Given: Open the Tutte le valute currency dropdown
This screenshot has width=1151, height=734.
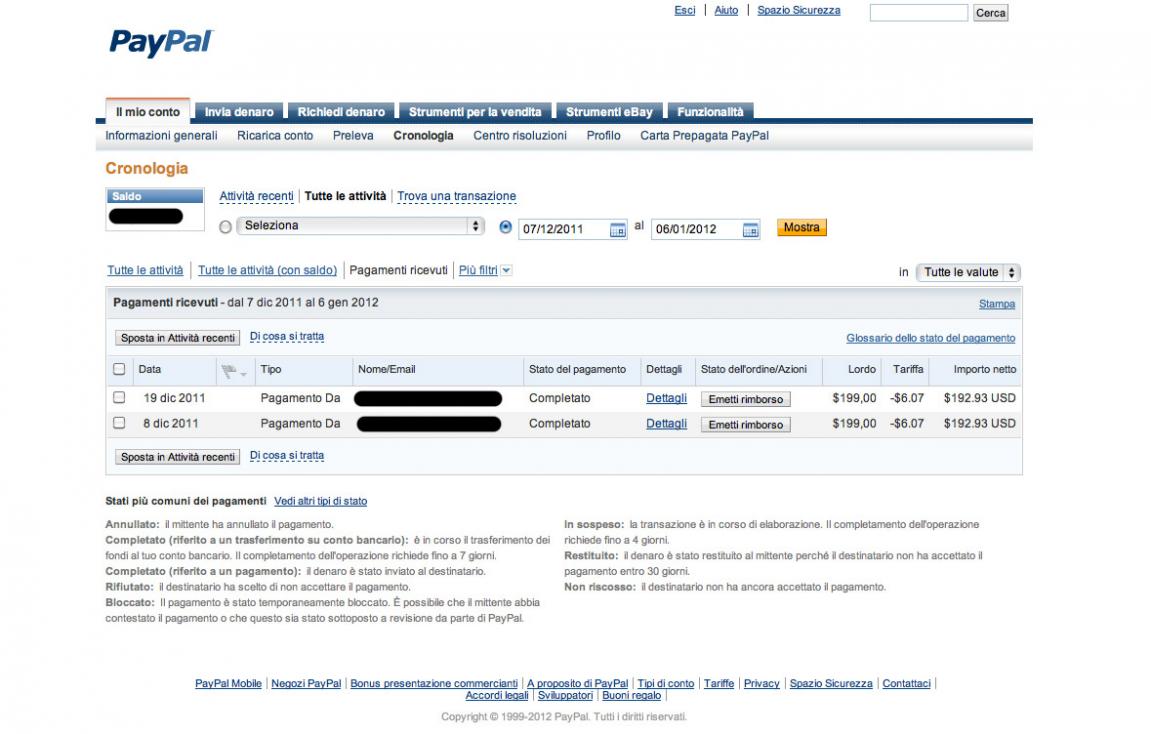Looking at the screenshot, I should (968, 272).
